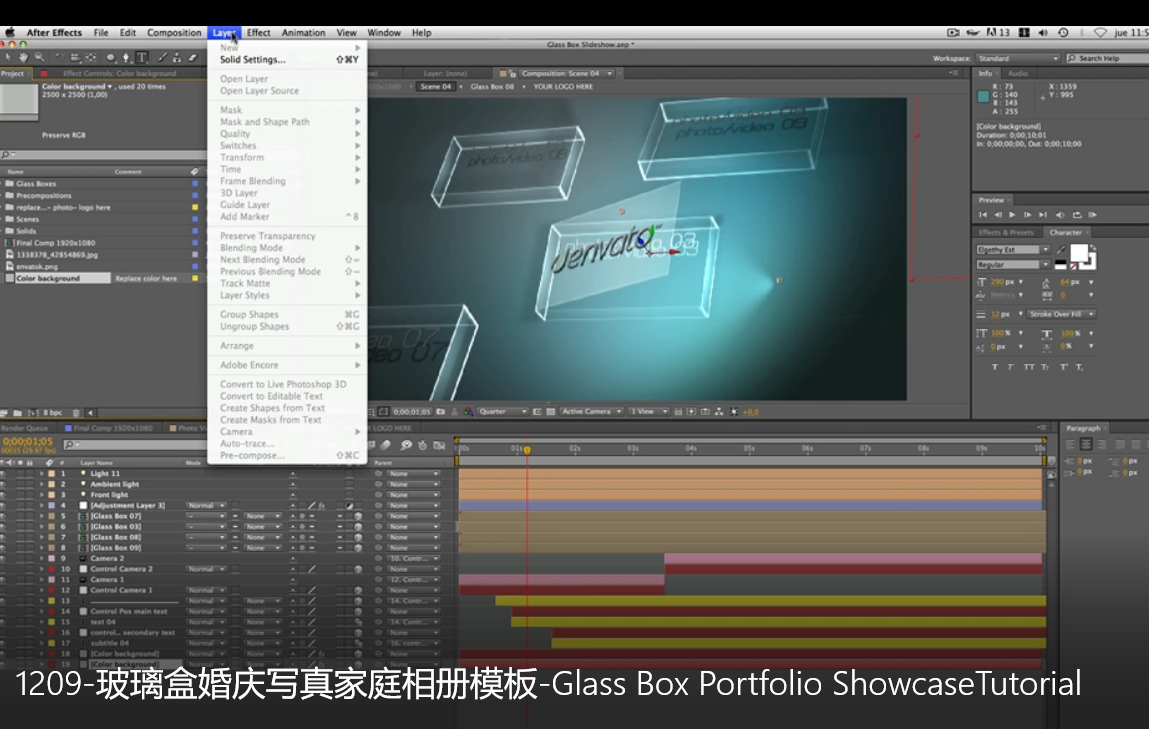
Task: Click the Superscript text button
Action: [1063, 367]
